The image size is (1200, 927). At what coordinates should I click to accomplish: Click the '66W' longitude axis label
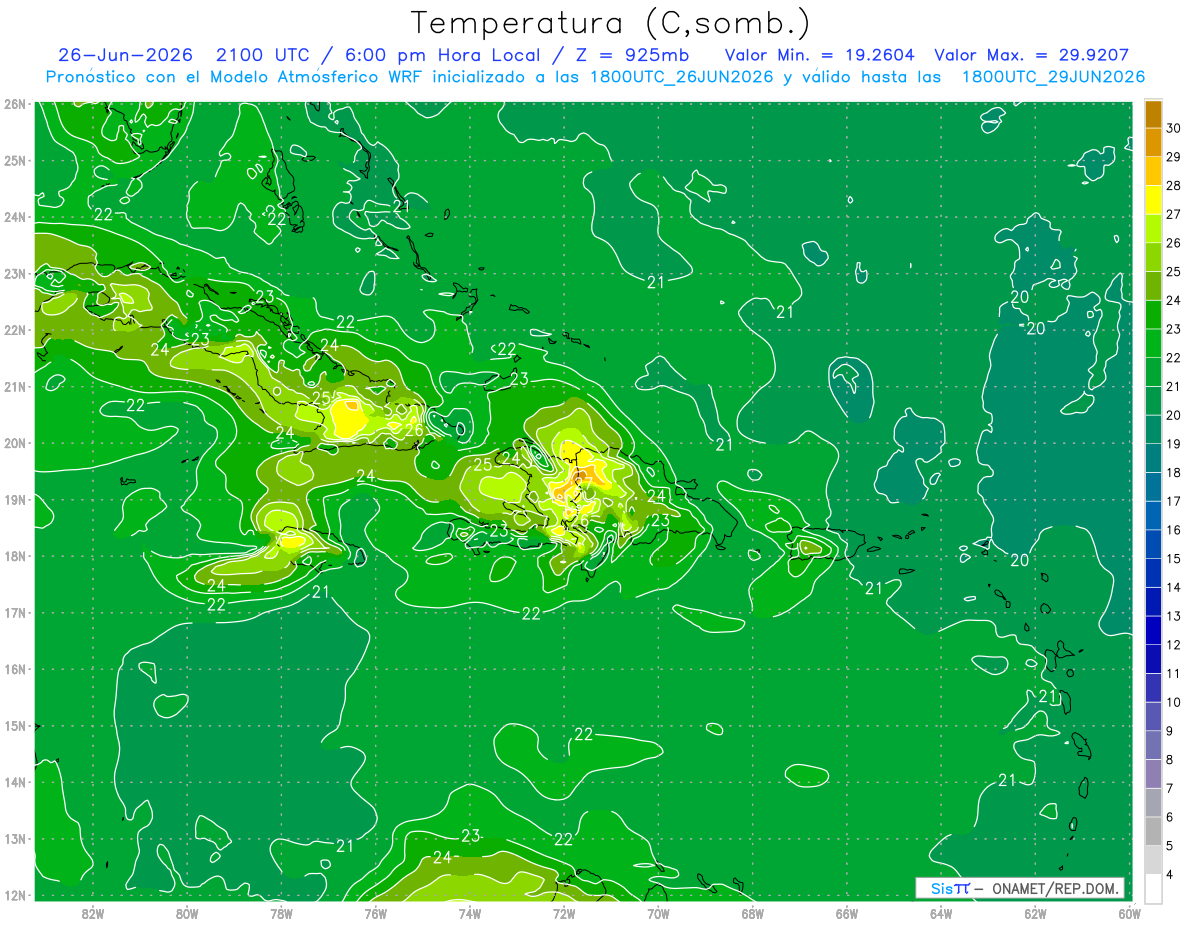[847, 913]
